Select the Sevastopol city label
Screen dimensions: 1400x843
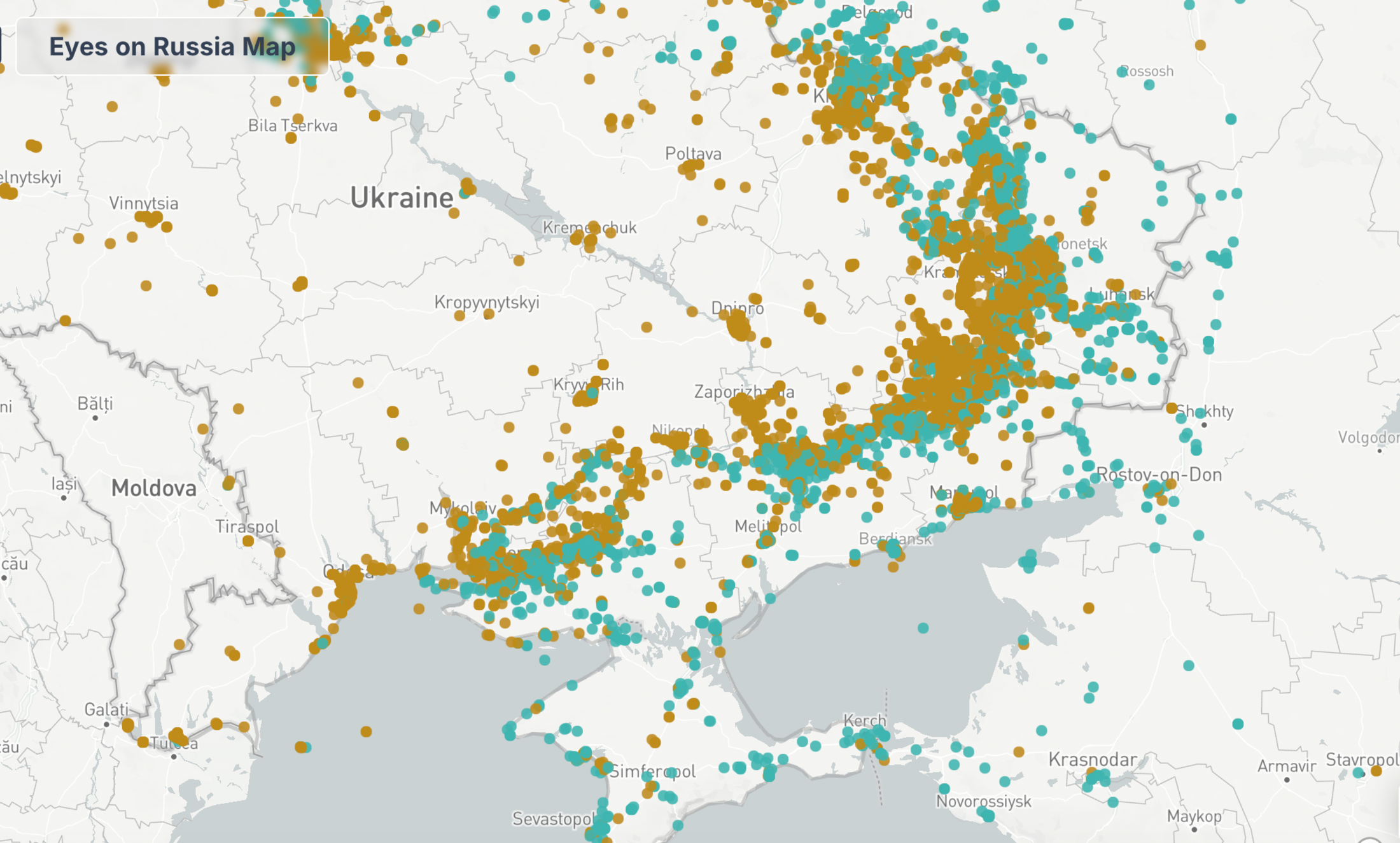[552, 819]
